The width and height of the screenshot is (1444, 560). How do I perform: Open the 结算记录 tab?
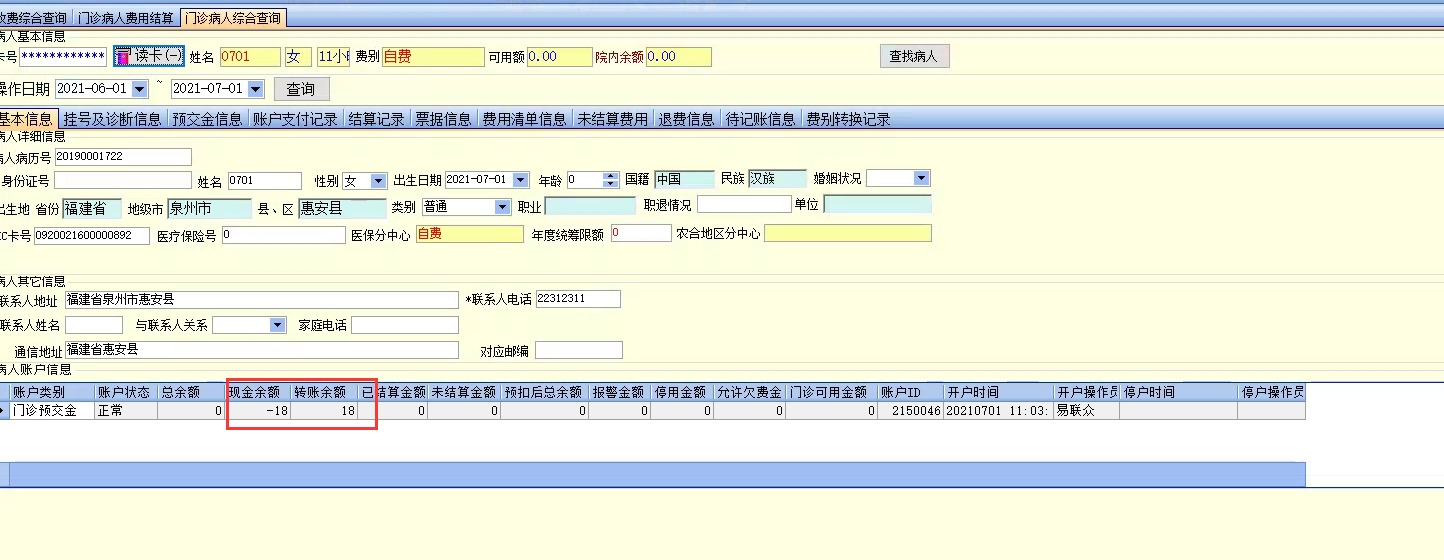(x=376, y=119)
